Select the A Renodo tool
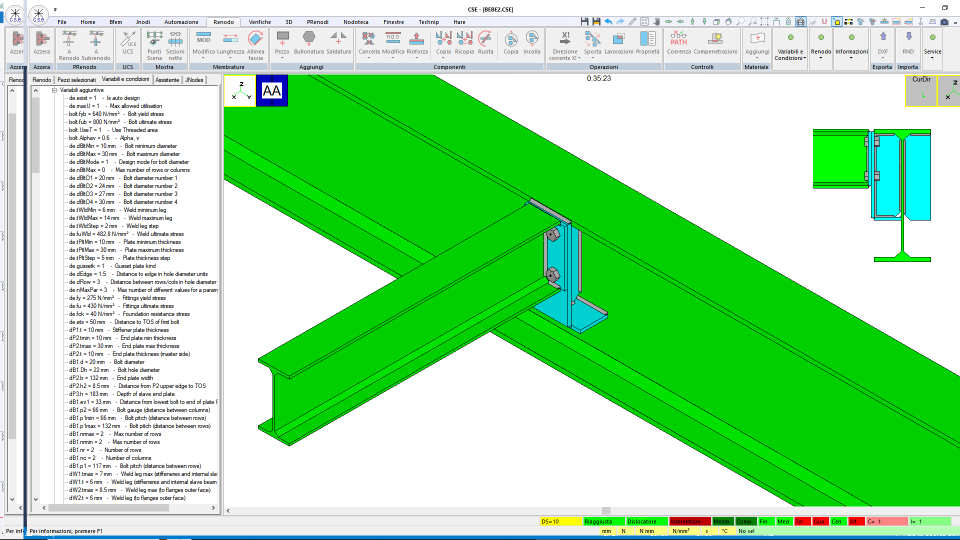Screen dimensions: 960x540 pos(69,45)
